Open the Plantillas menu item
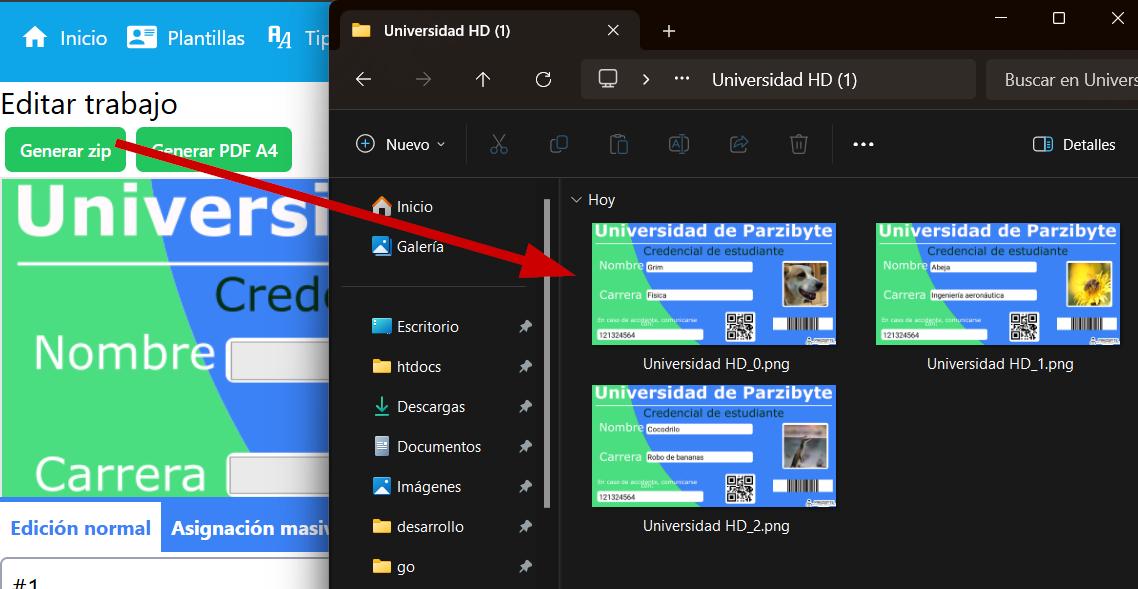Image resolution: width=1138 pixels, height=589 pixels. click(186, 38)
